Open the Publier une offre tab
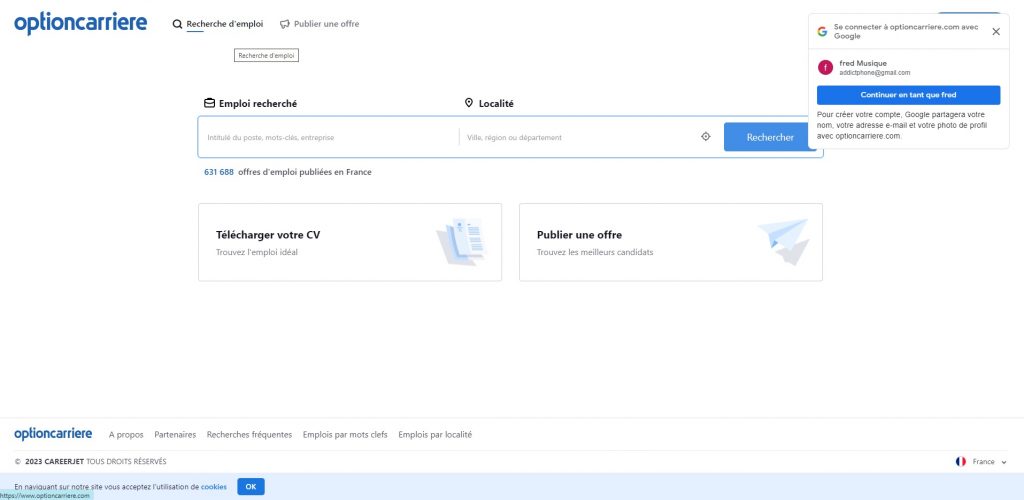The width and height of the screenshot is (1024, 500). (319, 24)
